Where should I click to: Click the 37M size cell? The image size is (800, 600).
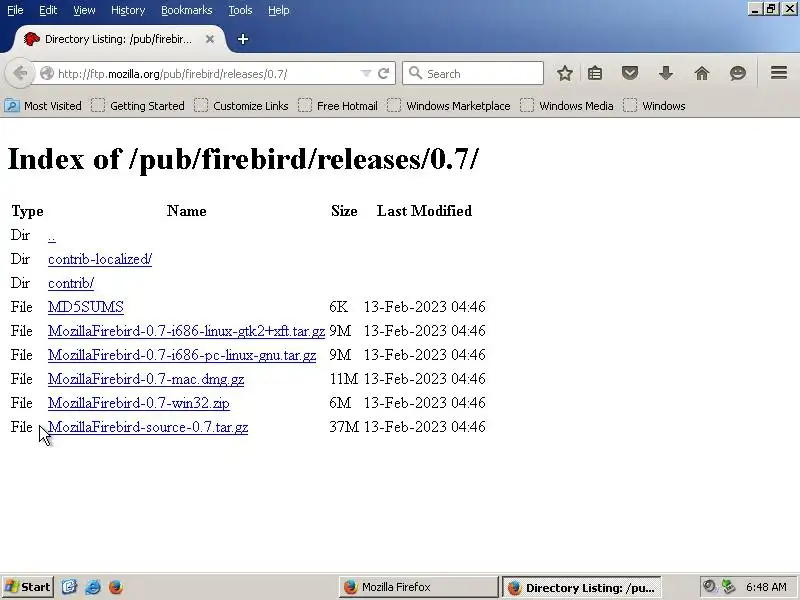pos(344,427)
